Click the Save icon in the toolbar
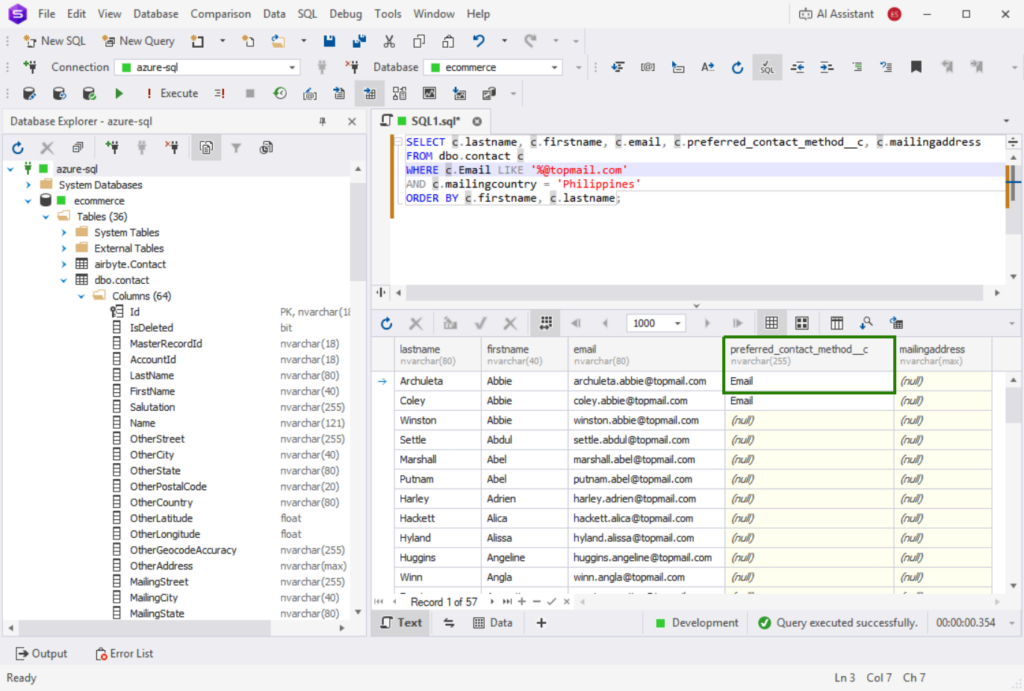 330,41
